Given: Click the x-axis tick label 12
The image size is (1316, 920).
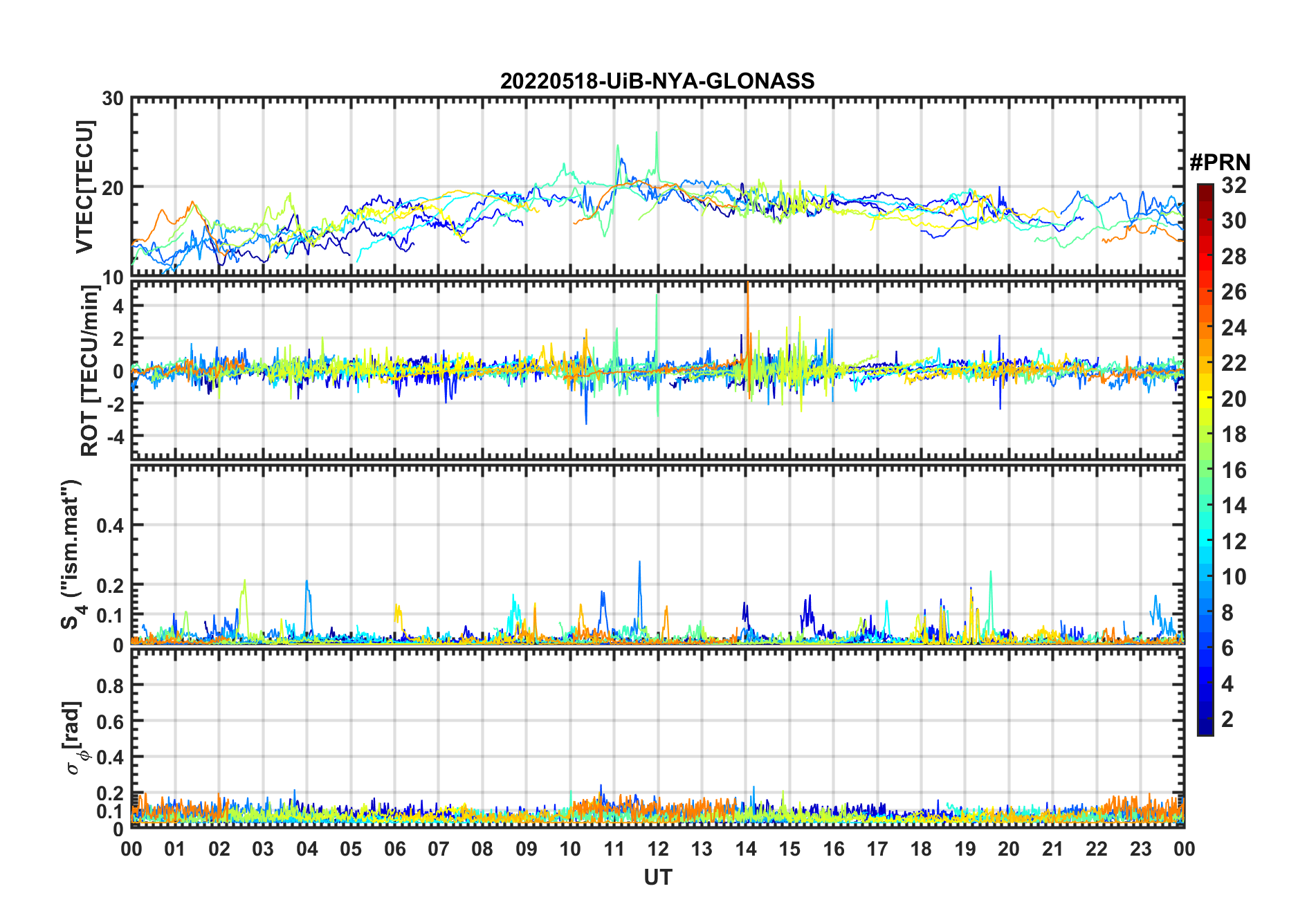Looking at the screenshot, I should [x=657, y=849].
